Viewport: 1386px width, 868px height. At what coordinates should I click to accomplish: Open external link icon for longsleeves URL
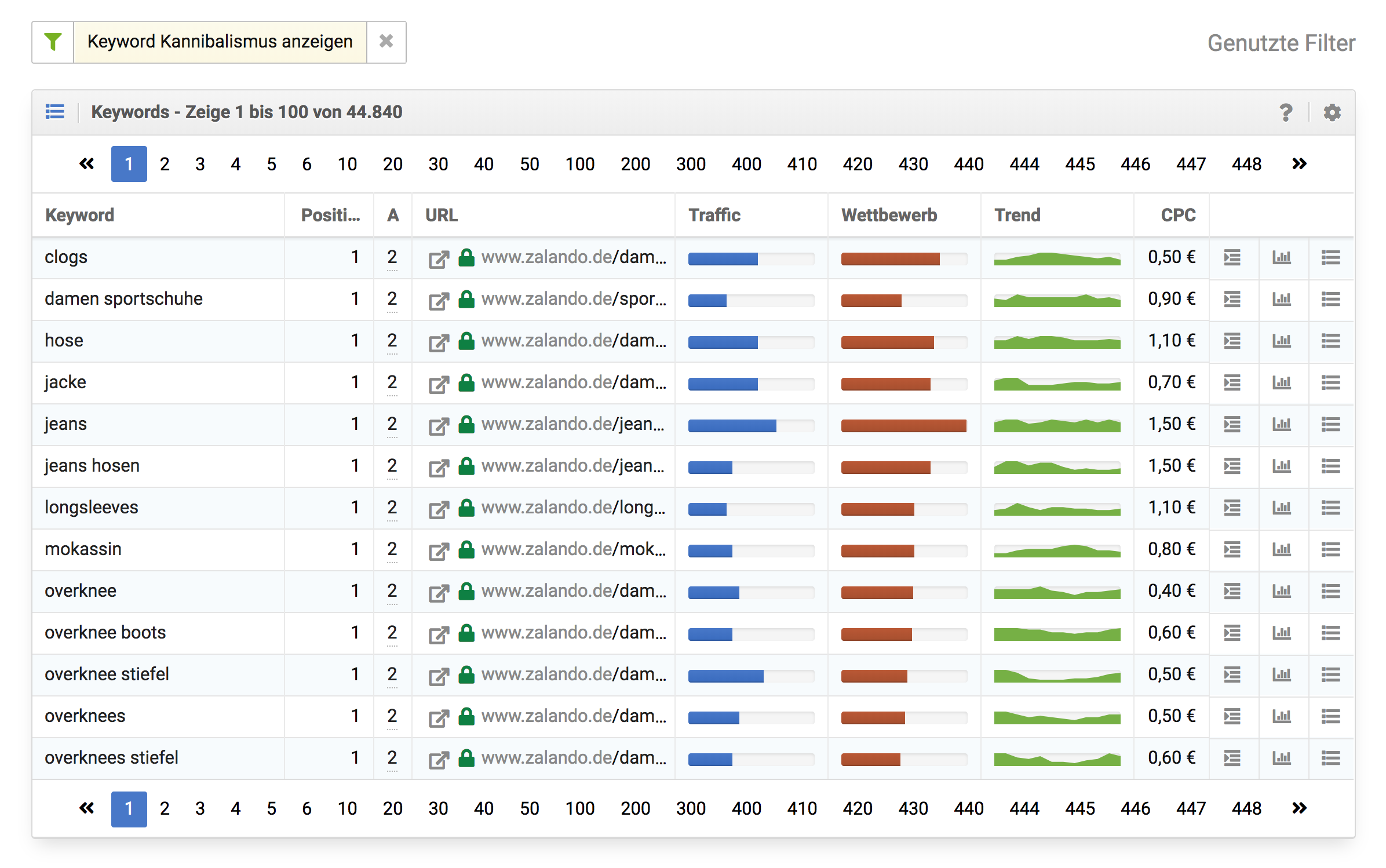pos(439,509)
